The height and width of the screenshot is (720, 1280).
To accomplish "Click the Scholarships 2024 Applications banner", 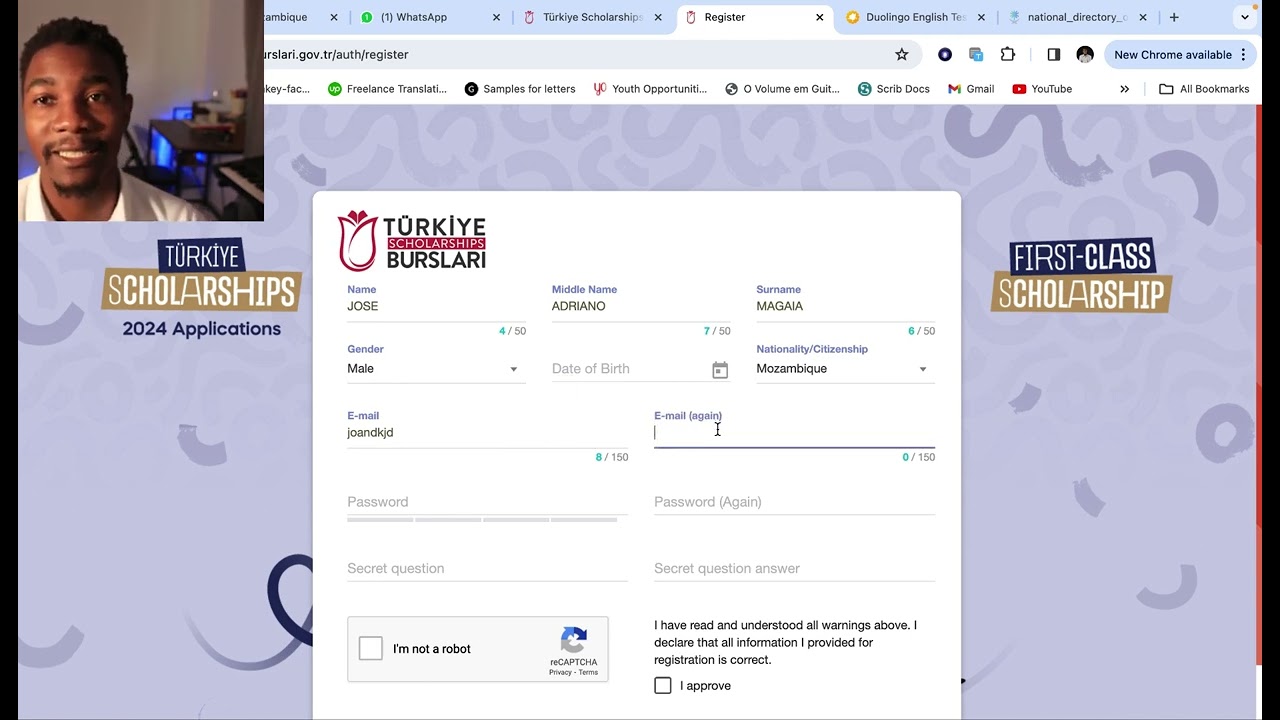I will (x=201, y=289).
